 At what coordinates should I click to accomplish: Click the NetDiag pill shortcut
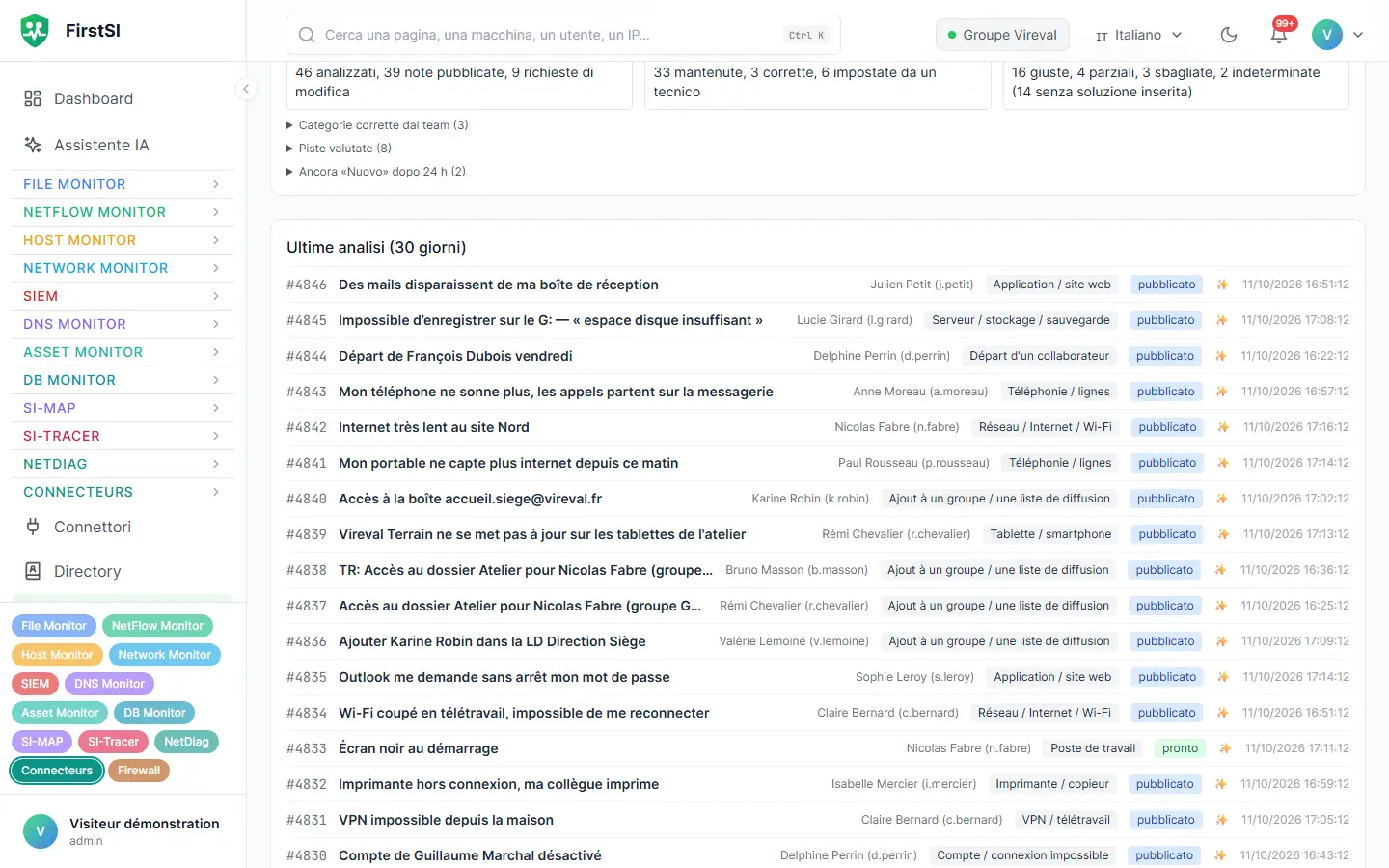186,742
